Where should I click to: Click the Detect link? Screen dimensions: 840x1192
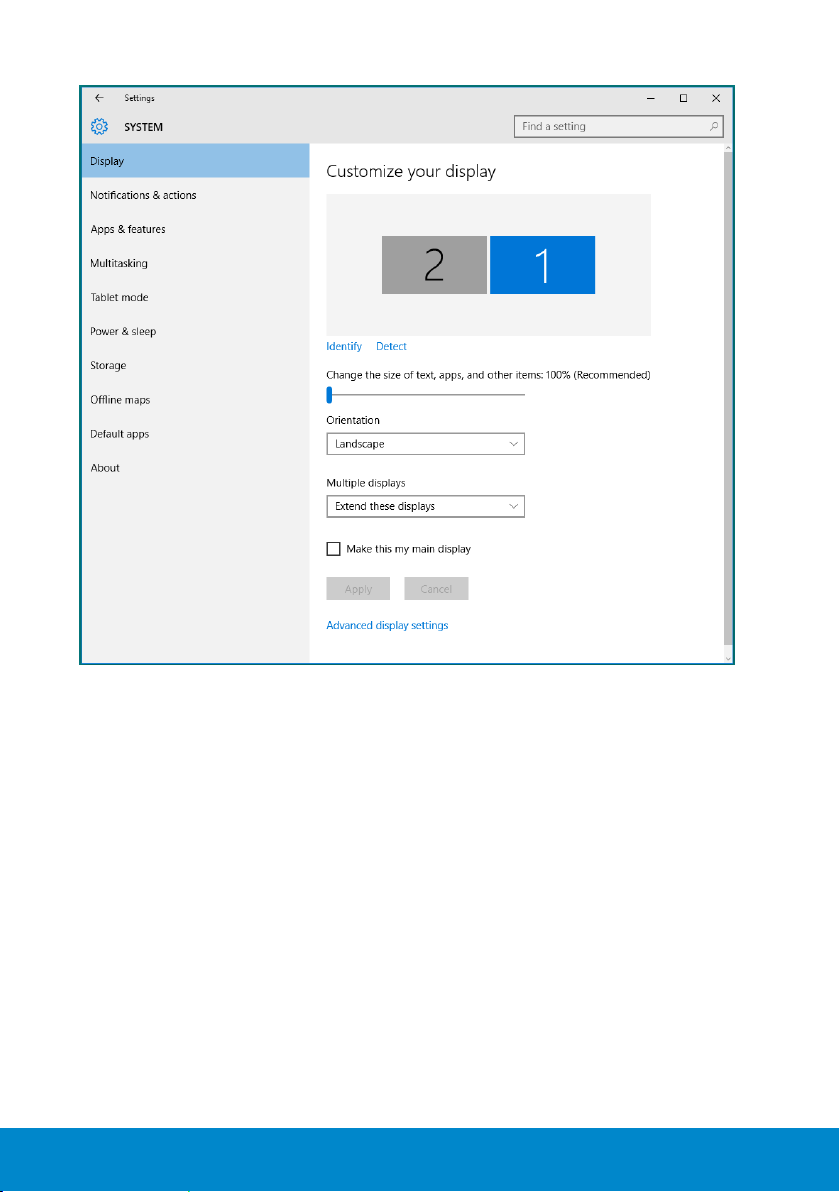pyautogui.click(x=391, y=346)
